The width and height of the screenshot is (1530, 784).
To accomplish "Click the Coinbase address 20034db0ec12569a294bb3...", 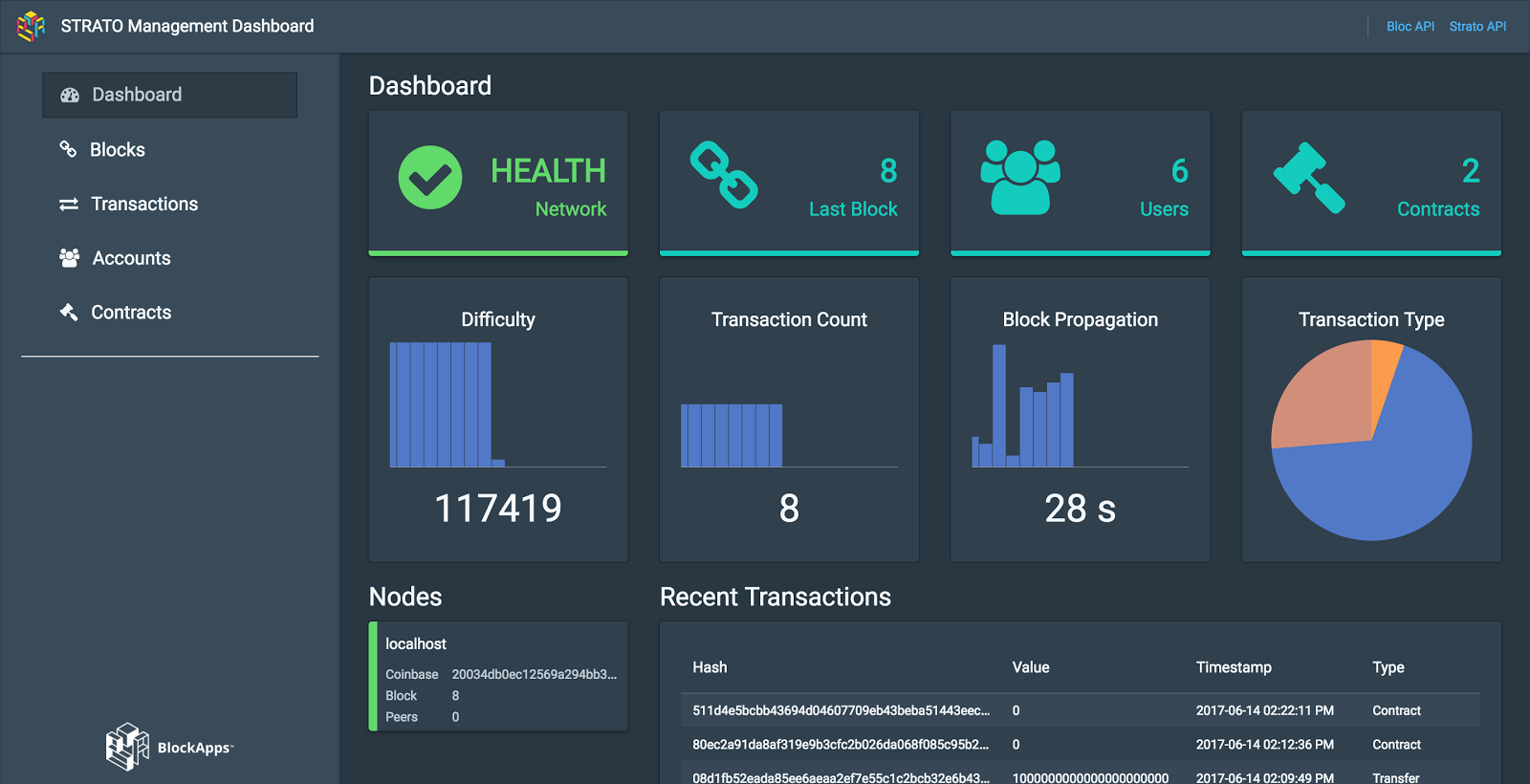I will 535,674.
